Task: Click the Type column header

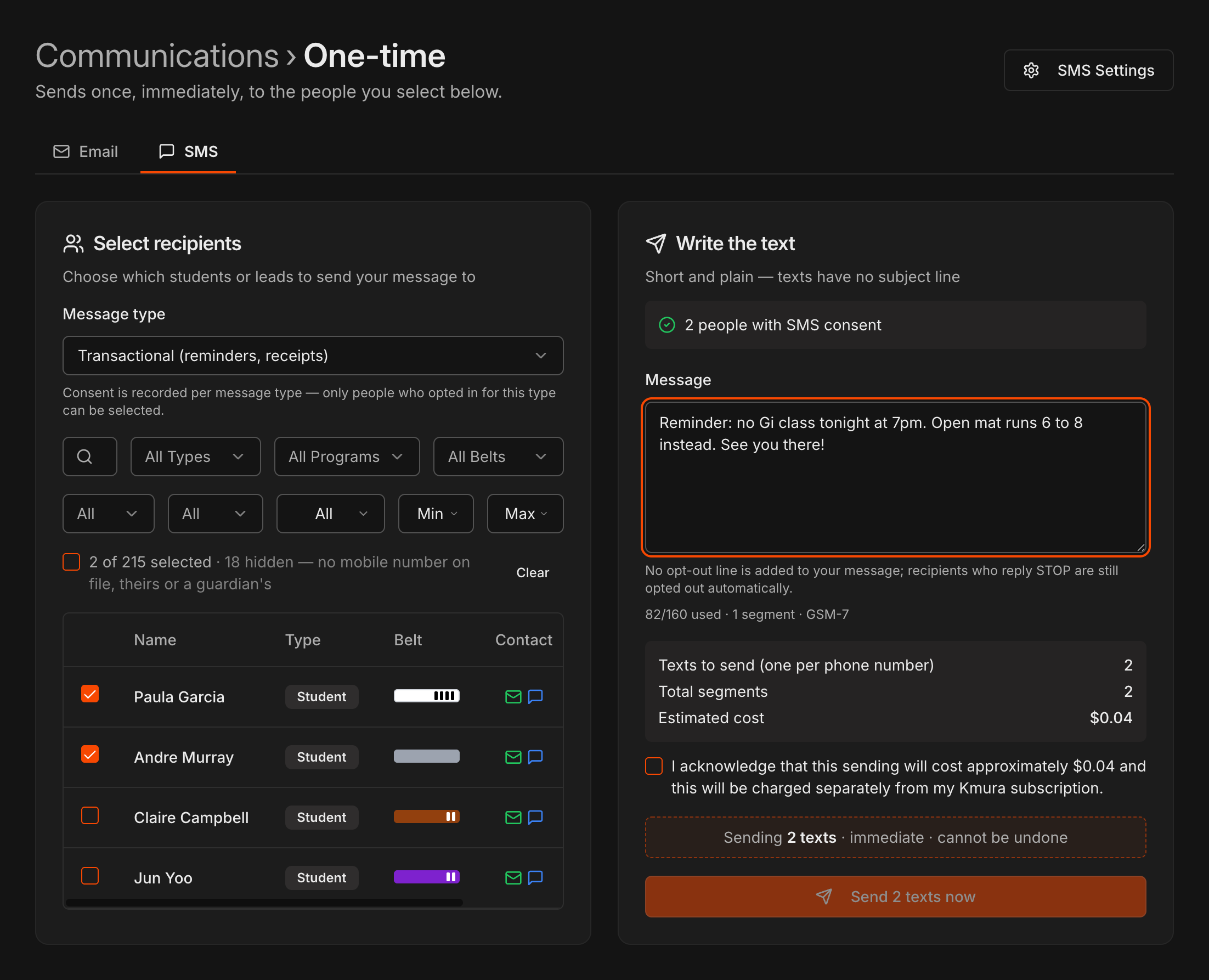Action: pyautogui.click(x=303, y=640)
